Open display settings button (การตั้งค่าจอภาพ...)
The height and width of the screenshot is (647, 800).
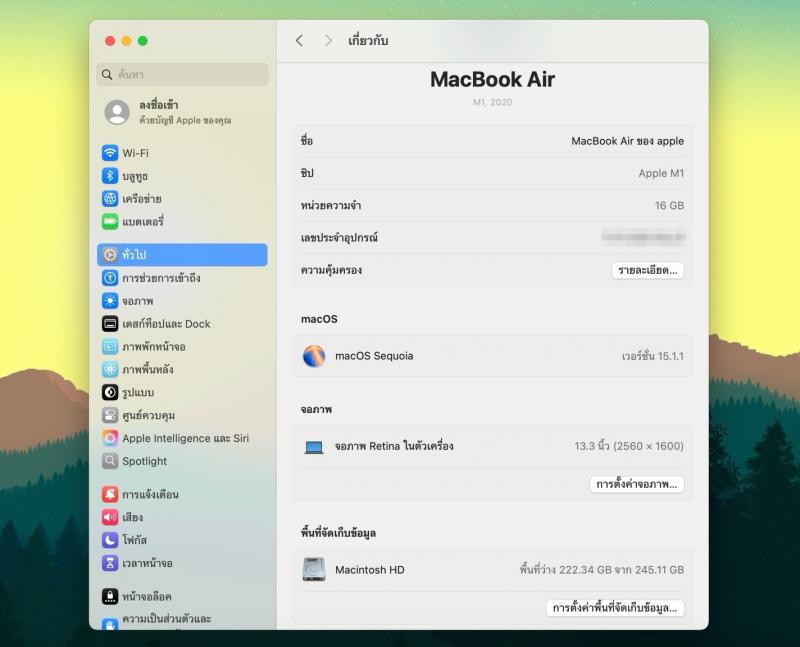(x=637, y=484)
